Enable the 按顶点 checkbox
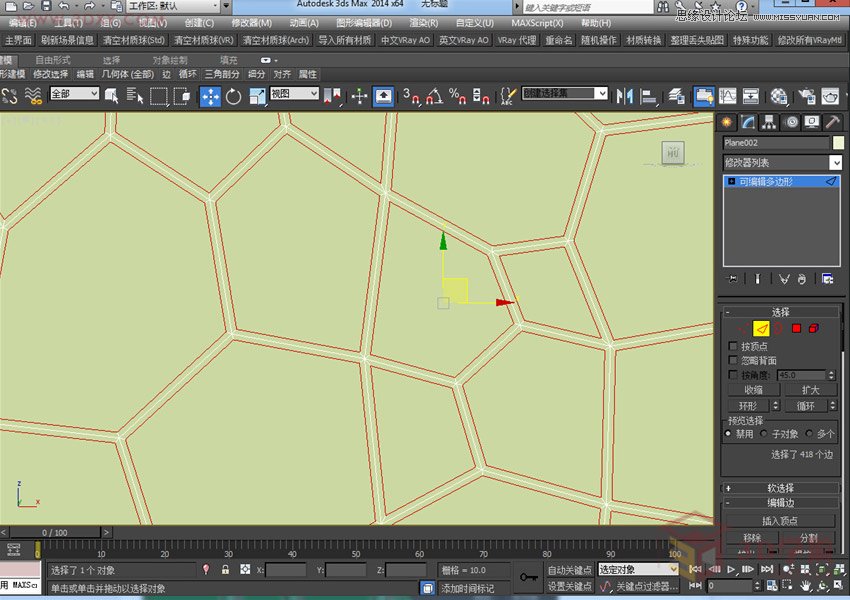 tap(733, 346)
